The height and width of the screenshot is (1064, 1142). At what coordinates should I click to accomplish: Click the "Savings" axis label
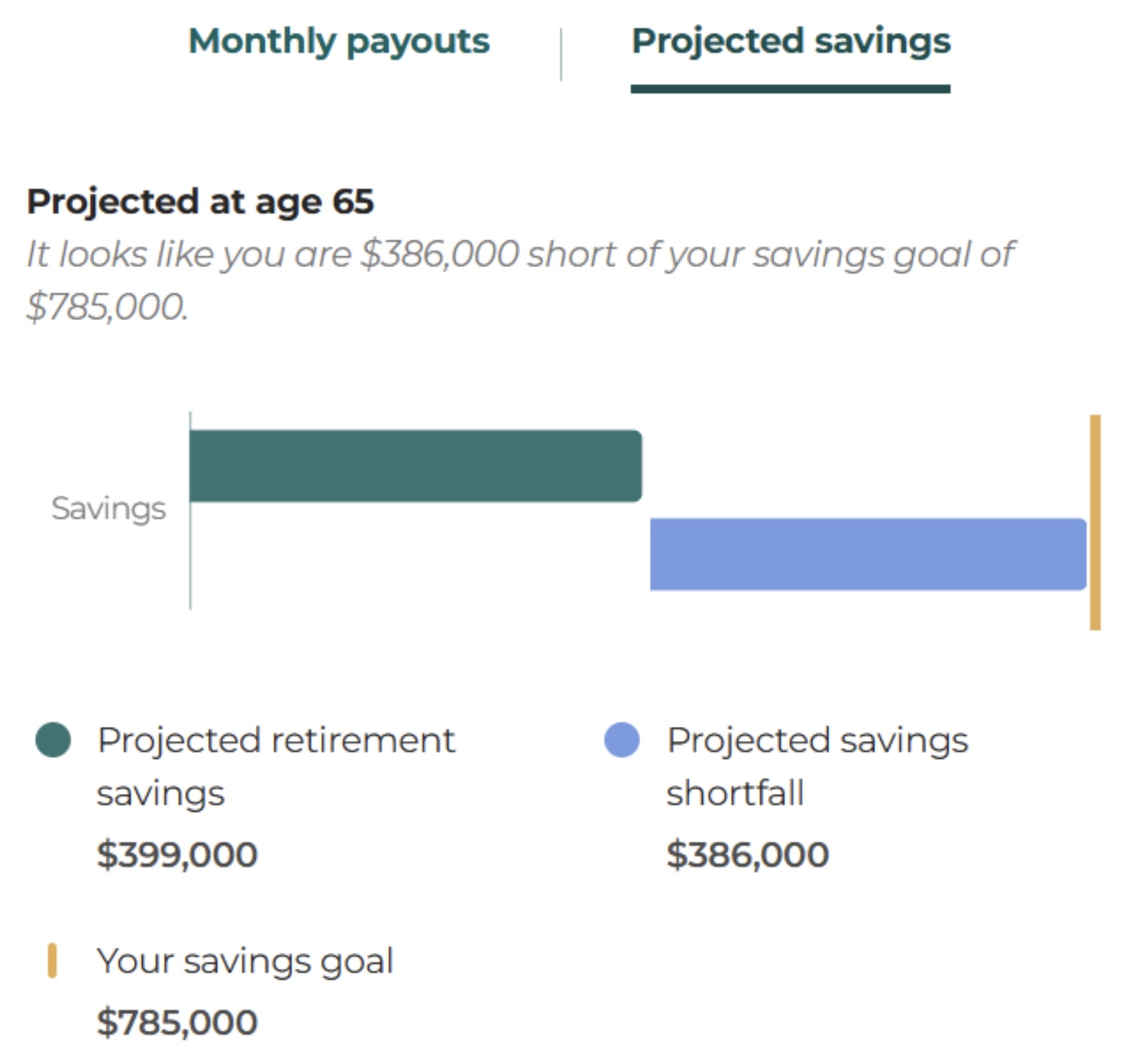click(108, 508)
